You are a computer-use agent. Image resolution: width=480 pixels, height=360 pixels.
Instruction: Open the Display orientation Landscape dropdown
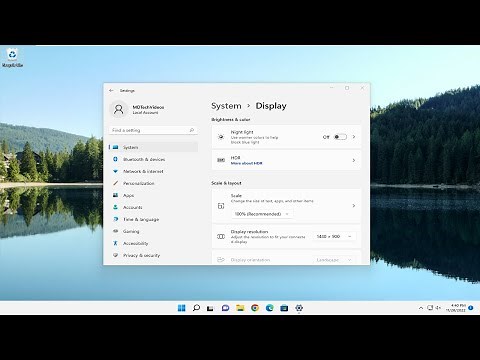334,260
